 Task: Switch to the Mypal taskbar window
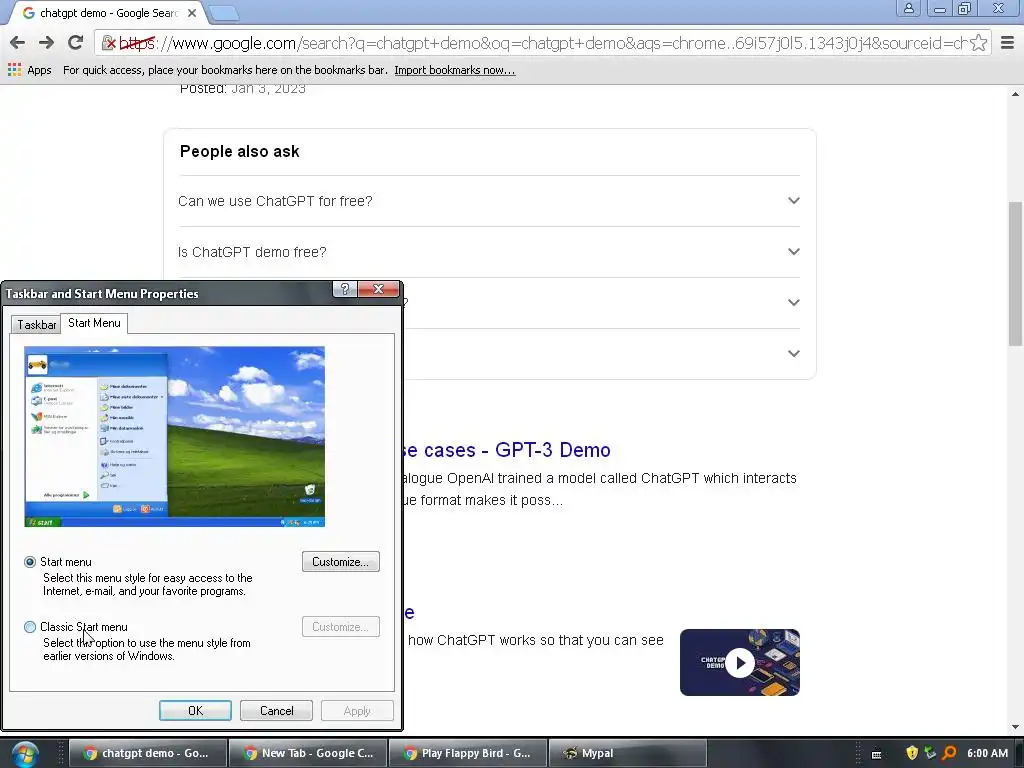[x=628, y=753]
